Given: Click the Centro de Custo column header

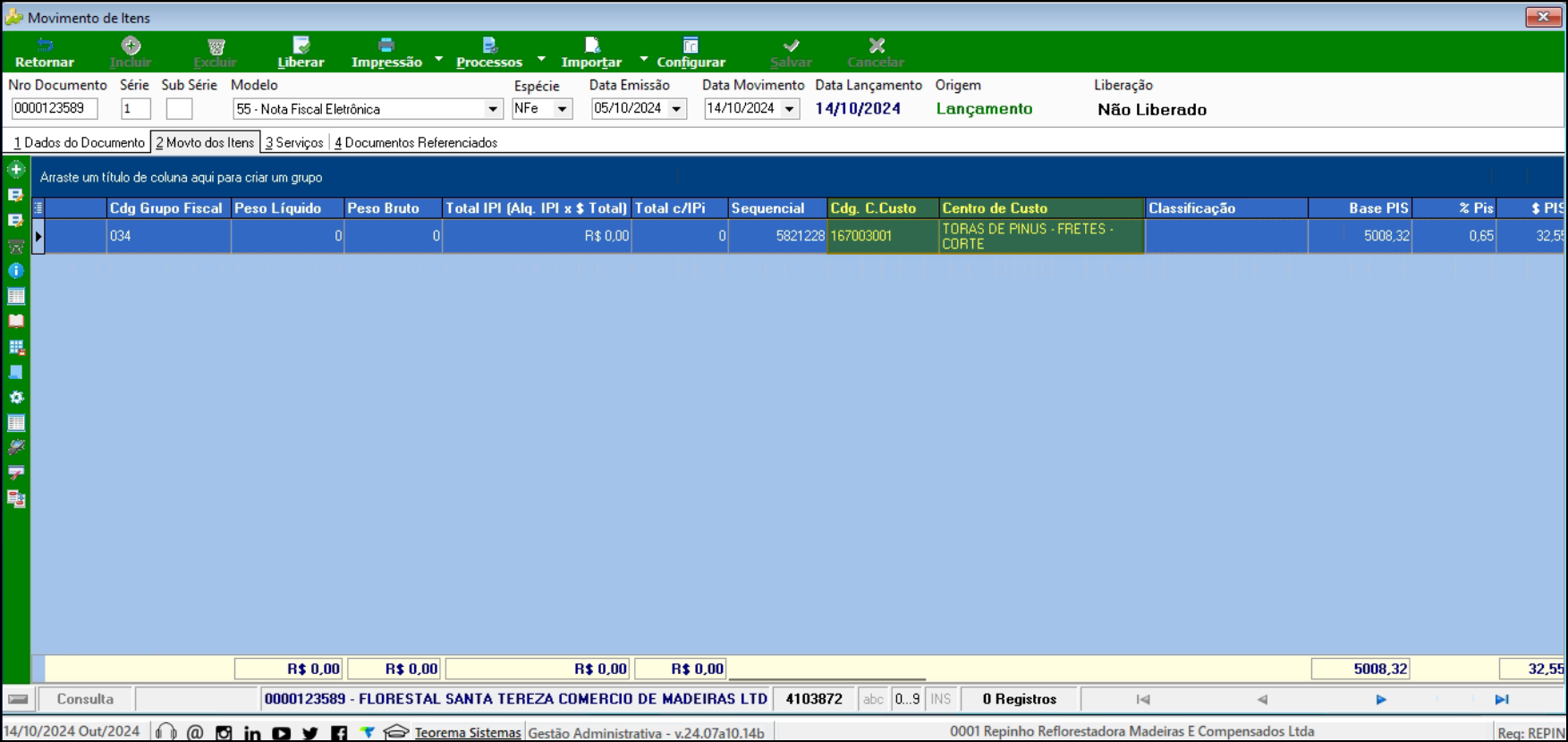Looking at the screenshot, I should point(1042,208).
